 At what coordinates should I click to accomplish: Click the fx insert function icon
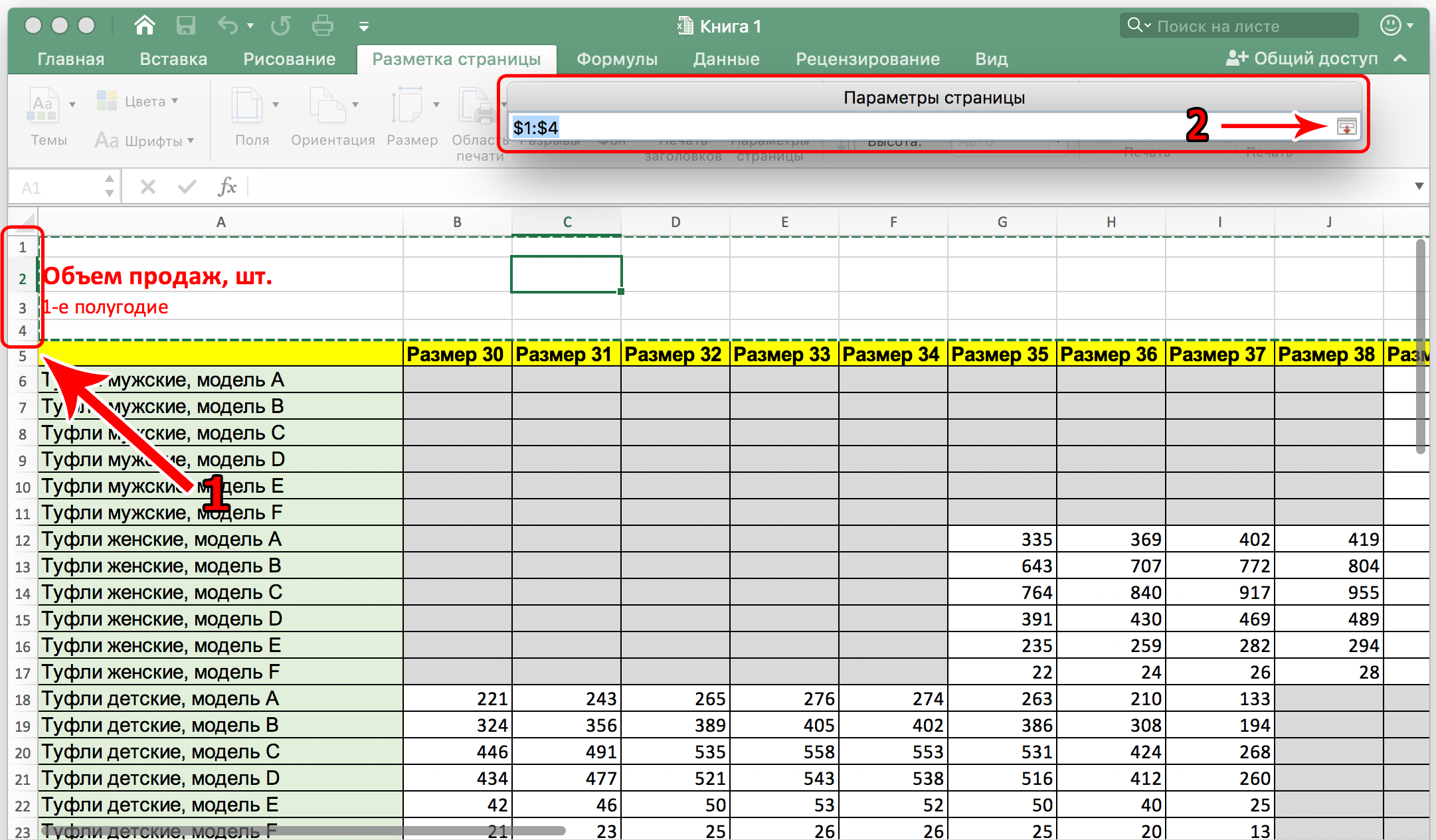[x=227, y=187]
